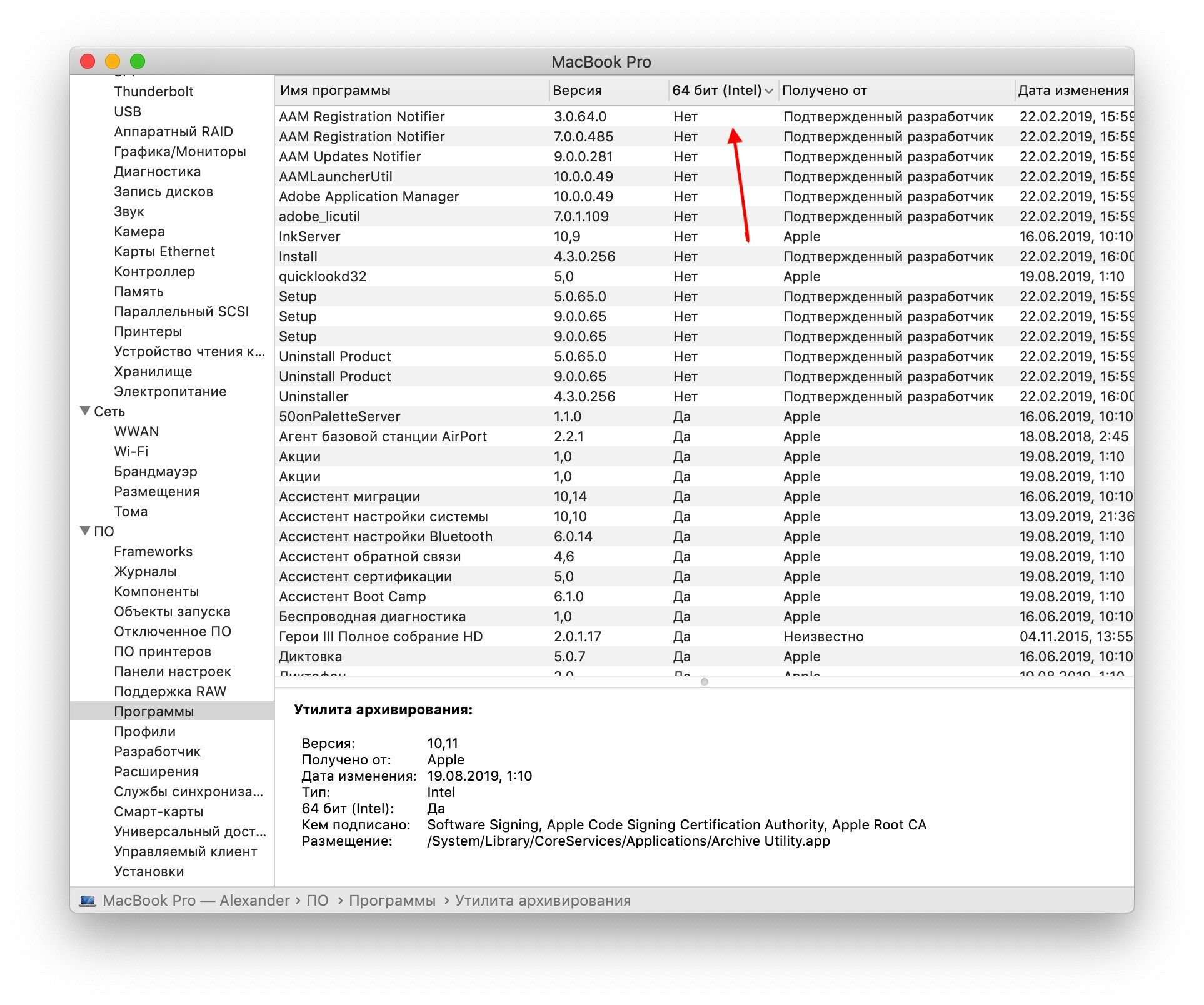
Task: Select Звук in the sidebar
Action: [129, 211]
